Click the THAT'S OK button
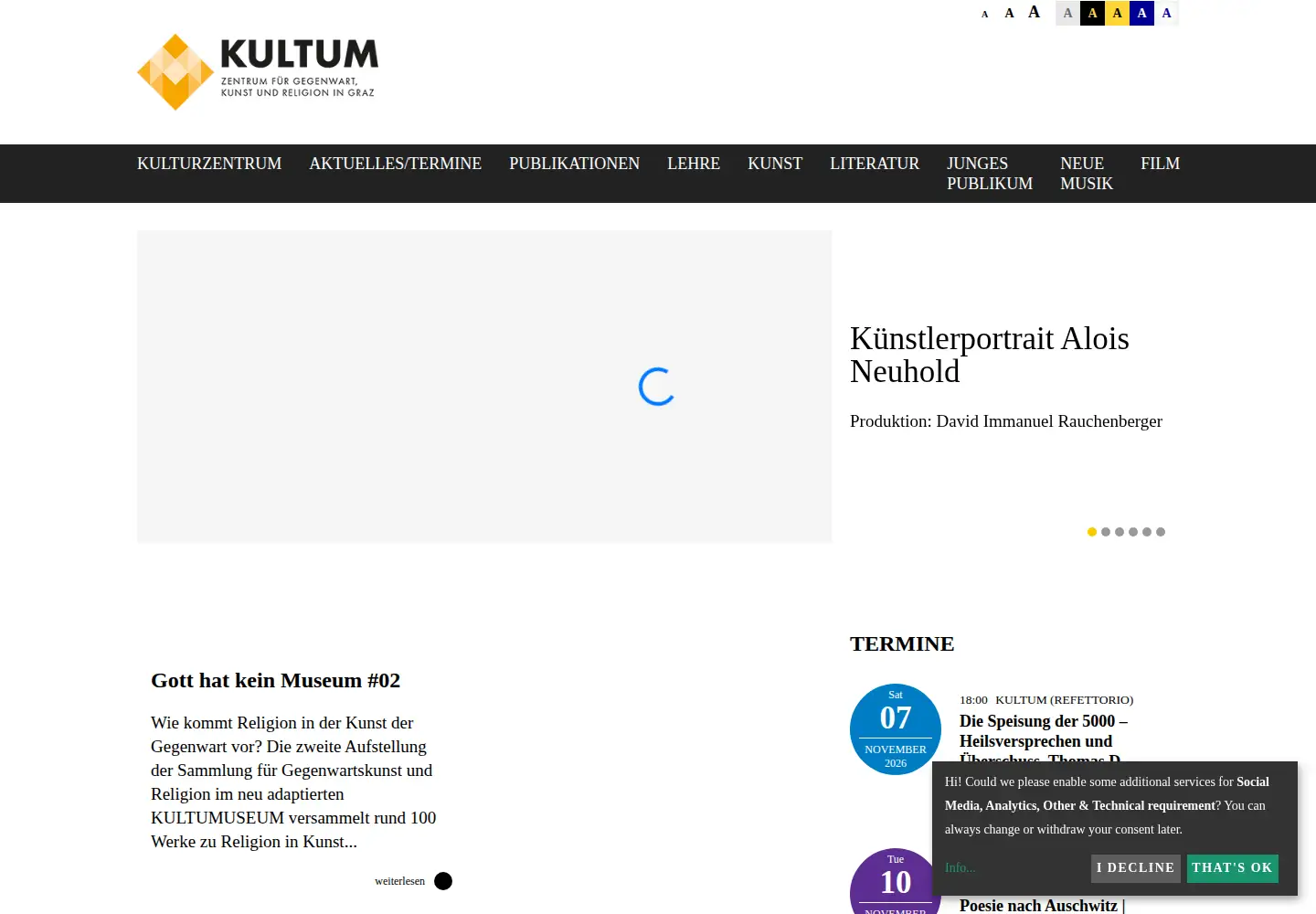Image resolution: width=1316 pixels, height=914 pixels. tap(1232, 868)
